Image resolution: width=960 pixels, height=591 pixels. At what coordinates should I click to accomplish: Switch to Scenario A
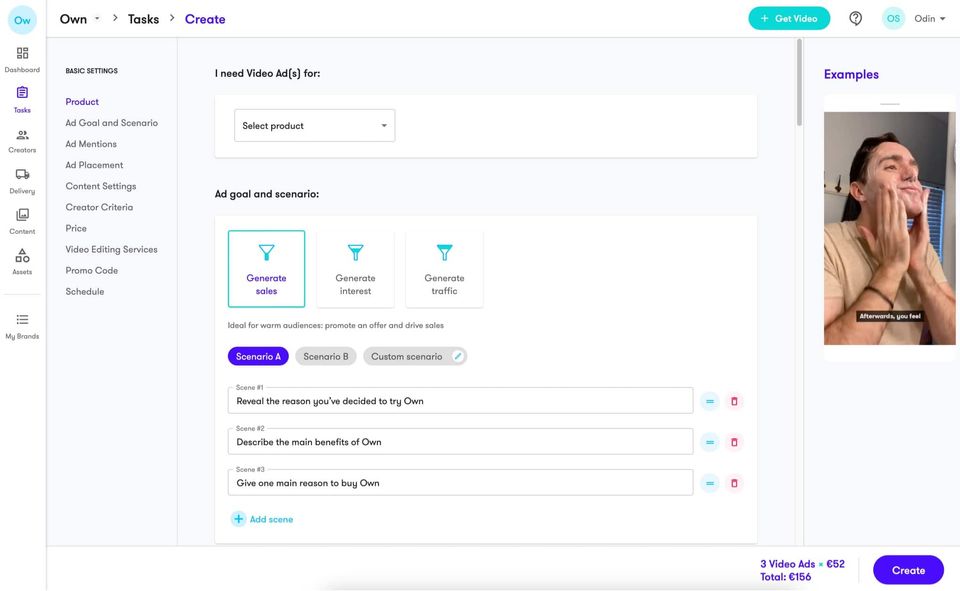point(258,356)
